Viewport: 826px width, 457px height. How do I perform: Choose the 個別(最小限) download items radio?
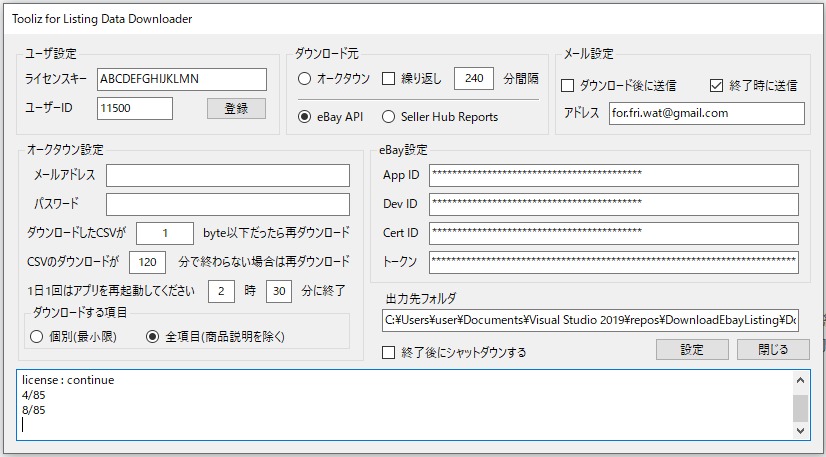click(37, 337)
